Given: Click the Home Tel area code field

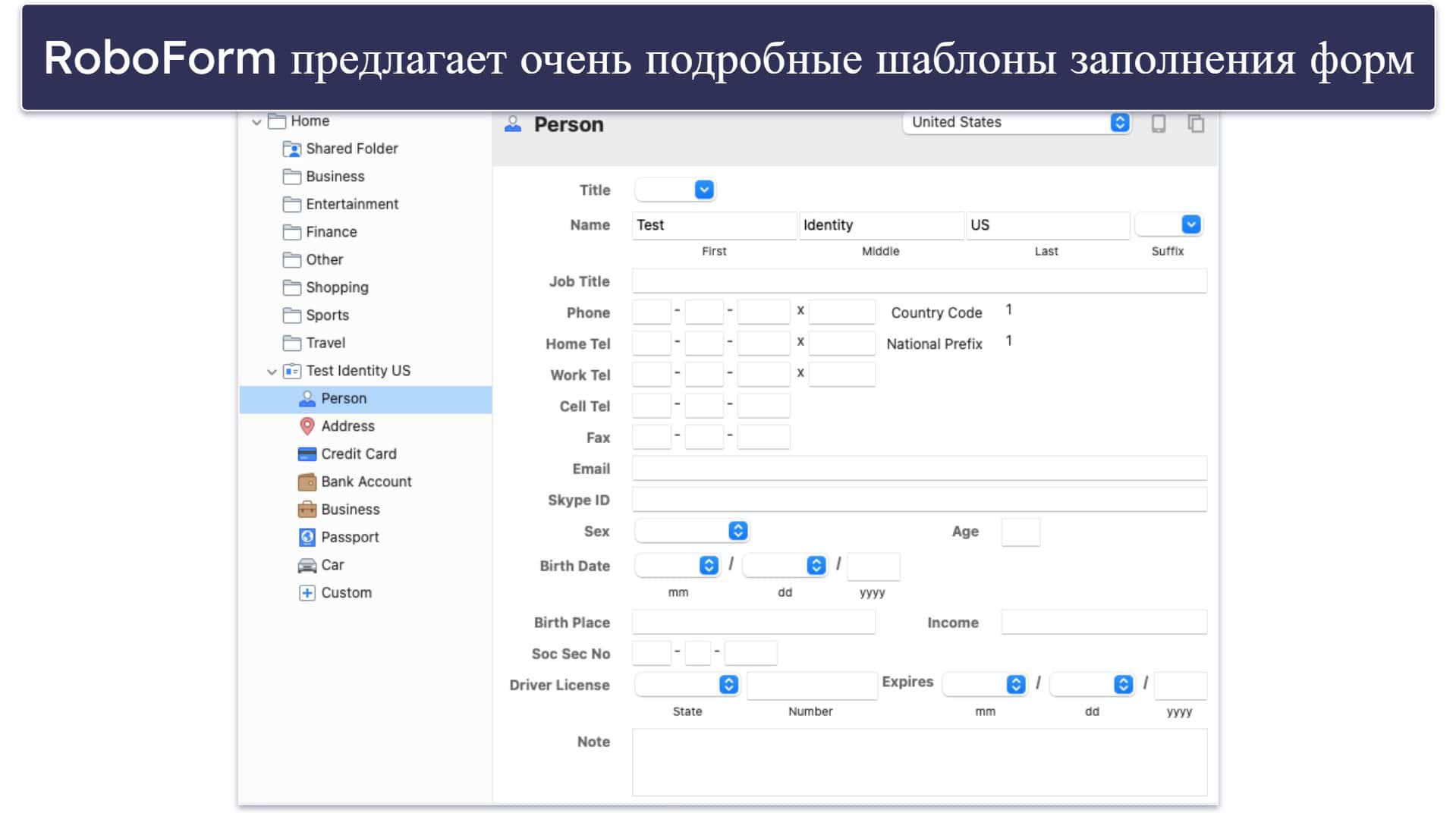Looking at the screenshot, I should pyautogui.click(x=652, y=343).
